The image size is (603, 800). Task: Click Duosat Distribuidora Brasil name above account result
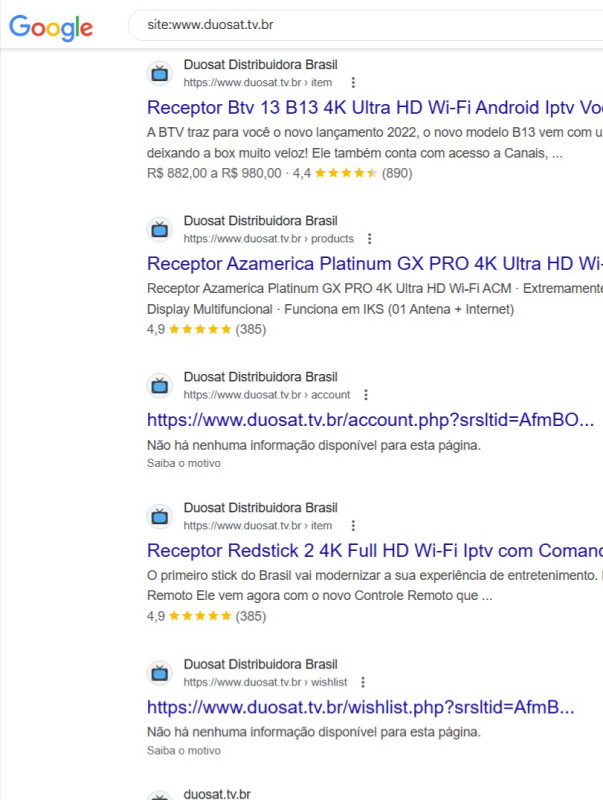tap(261, 377)
